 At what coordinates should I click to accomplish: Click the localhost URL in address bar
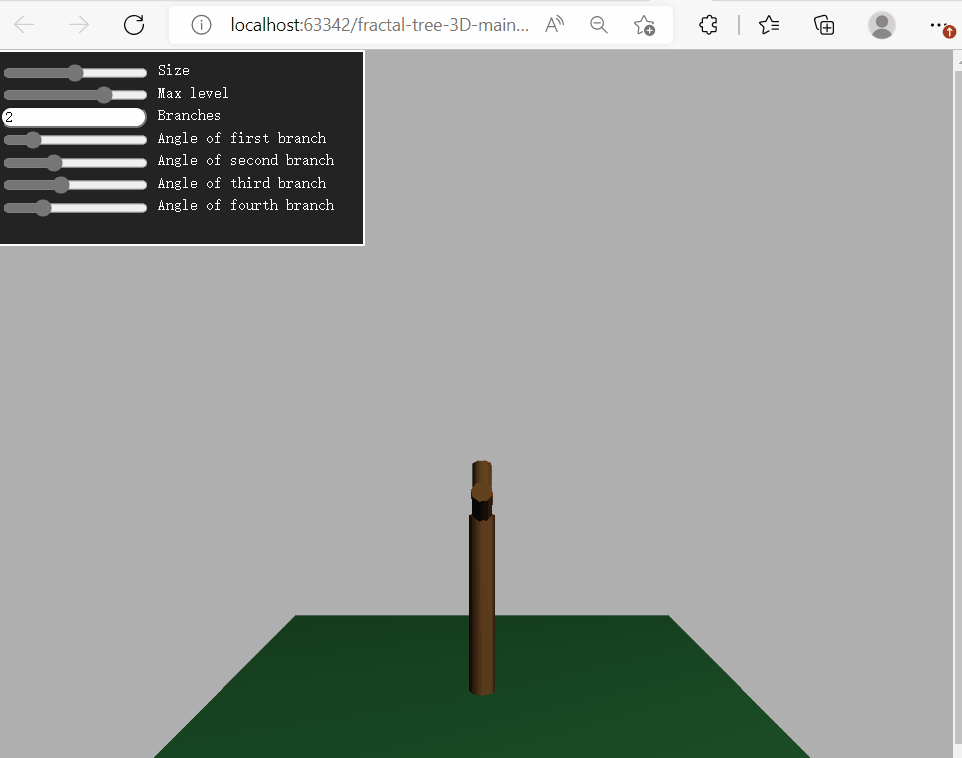click(x=379, y=25)
